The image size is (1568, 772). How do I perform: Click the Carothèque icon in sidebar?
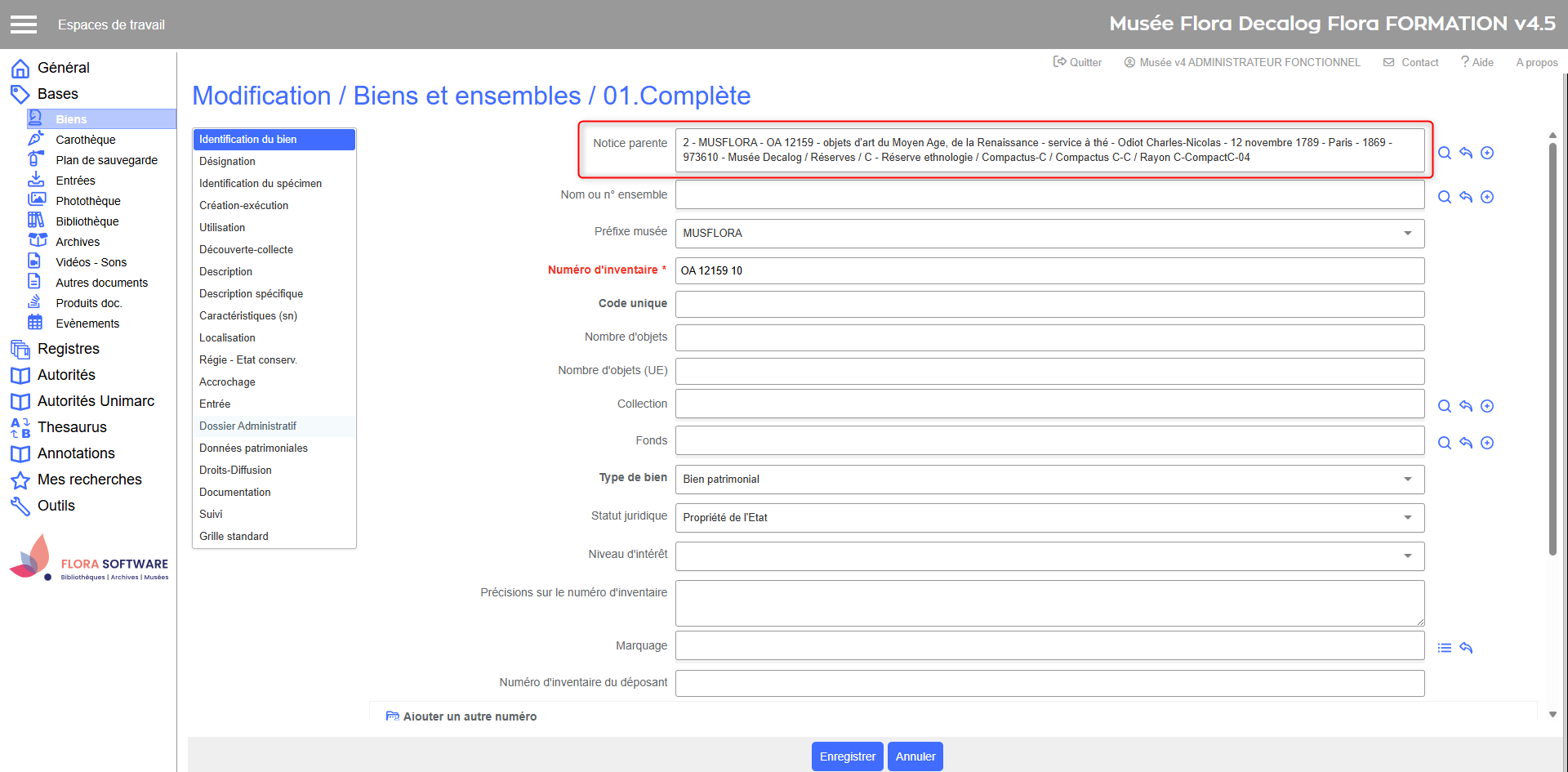(x=36, y=140)
